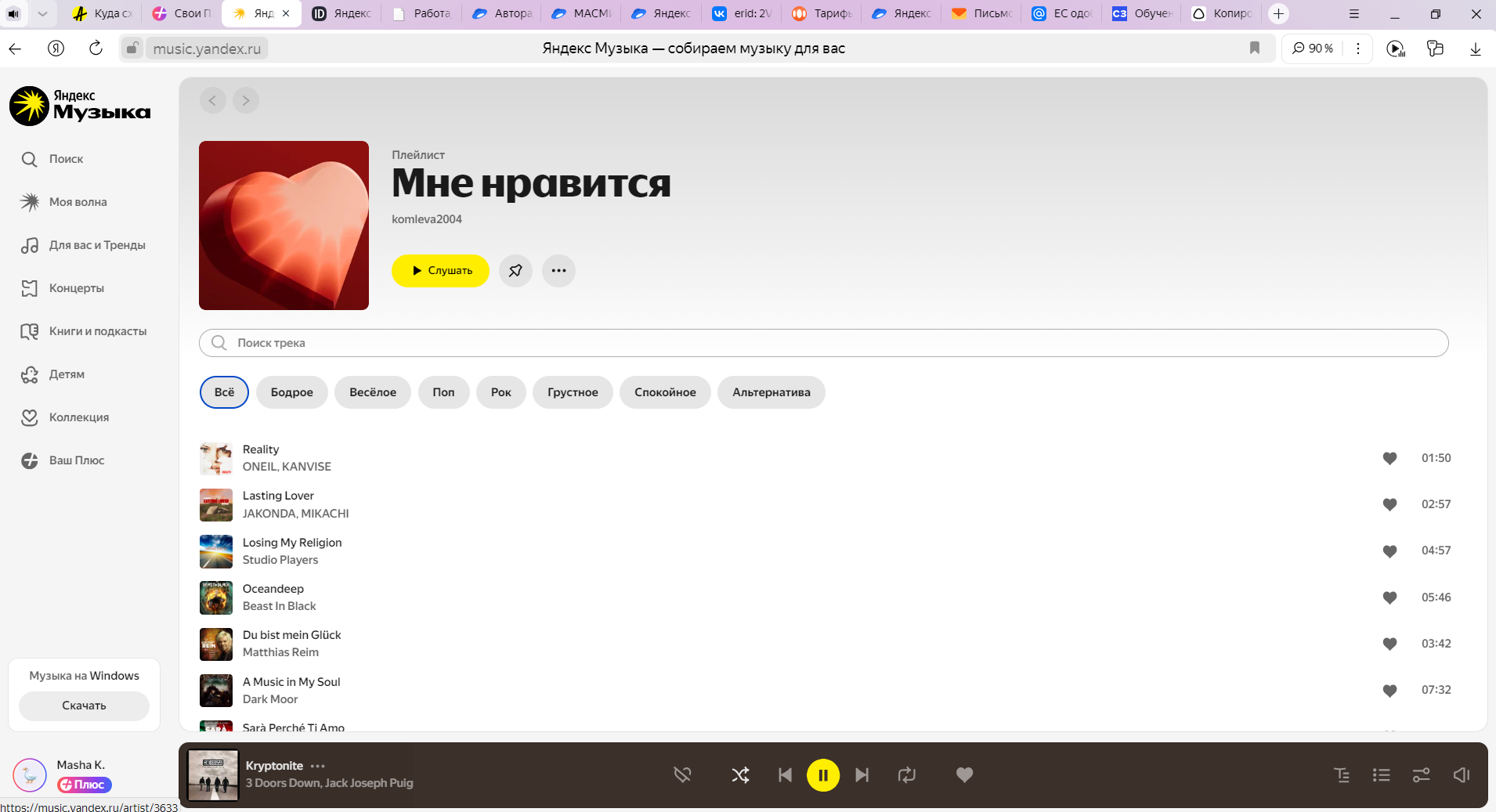Open artist link Beast In Black
1496x812 pixels.
point(279,606)
